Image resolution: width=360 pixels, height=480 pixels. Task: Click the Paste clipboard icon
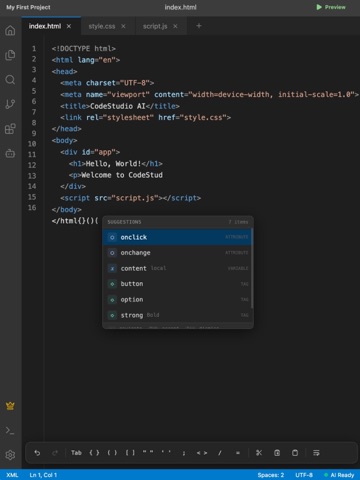[295, 453]
